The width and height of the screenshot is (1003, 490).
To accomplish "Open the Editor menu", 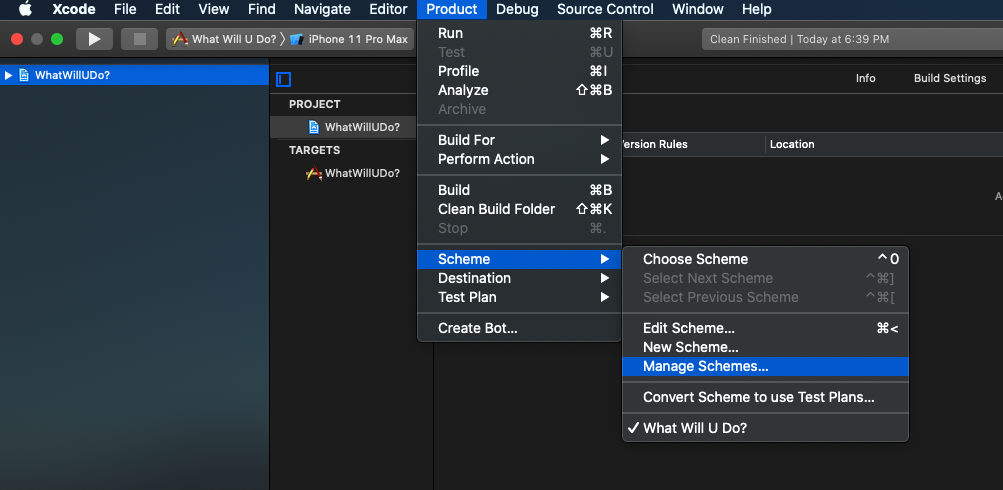I will click(388, 9).
